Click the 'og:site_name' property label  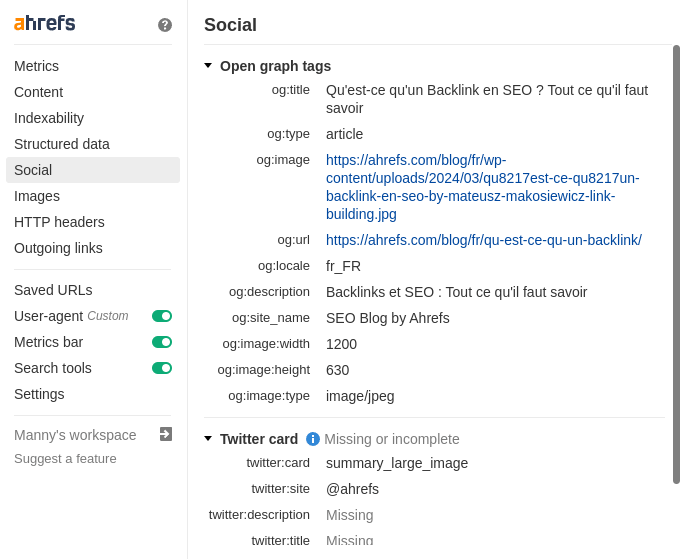(271, 318)
